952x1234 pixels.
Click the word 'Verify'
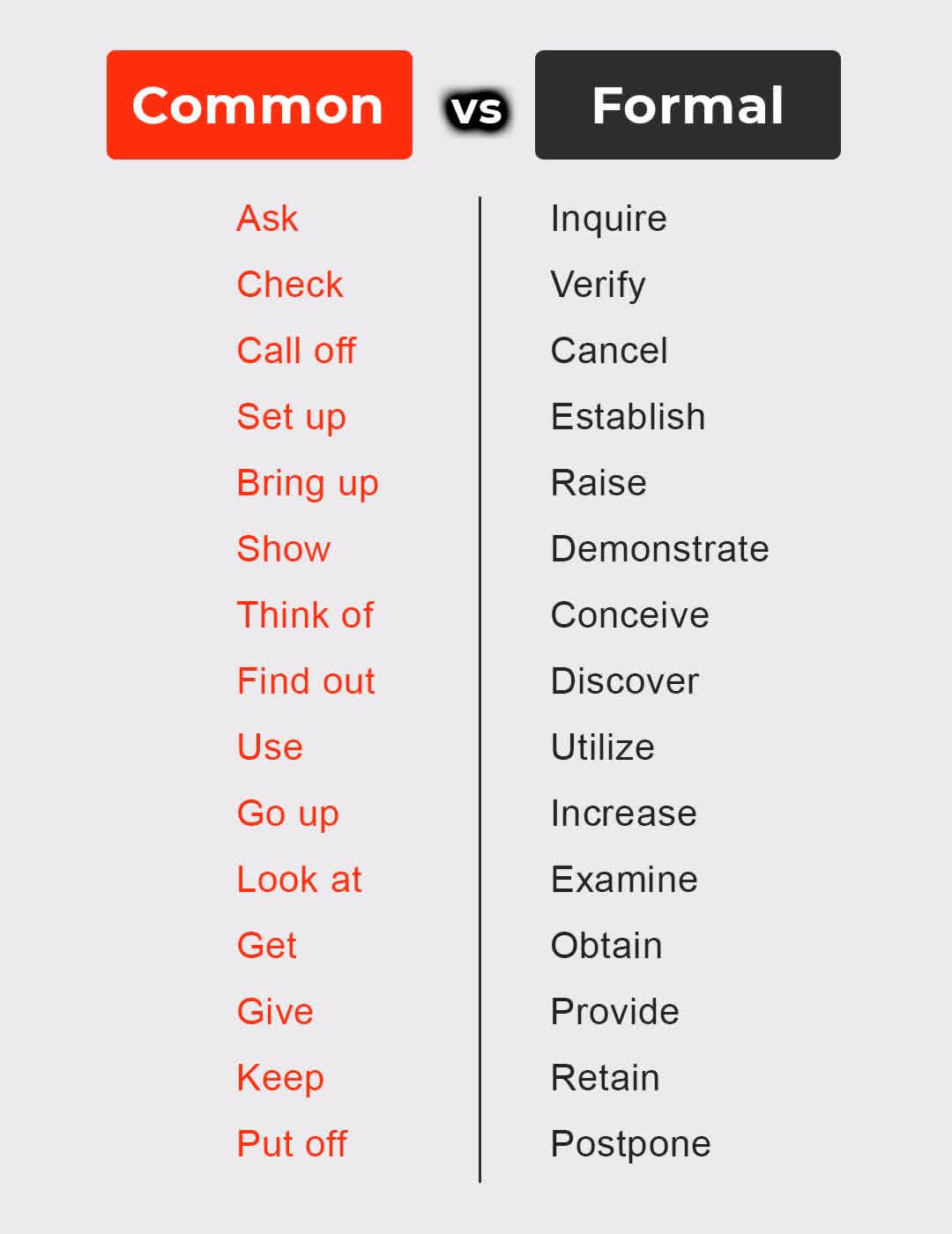(x=599, y=286)
